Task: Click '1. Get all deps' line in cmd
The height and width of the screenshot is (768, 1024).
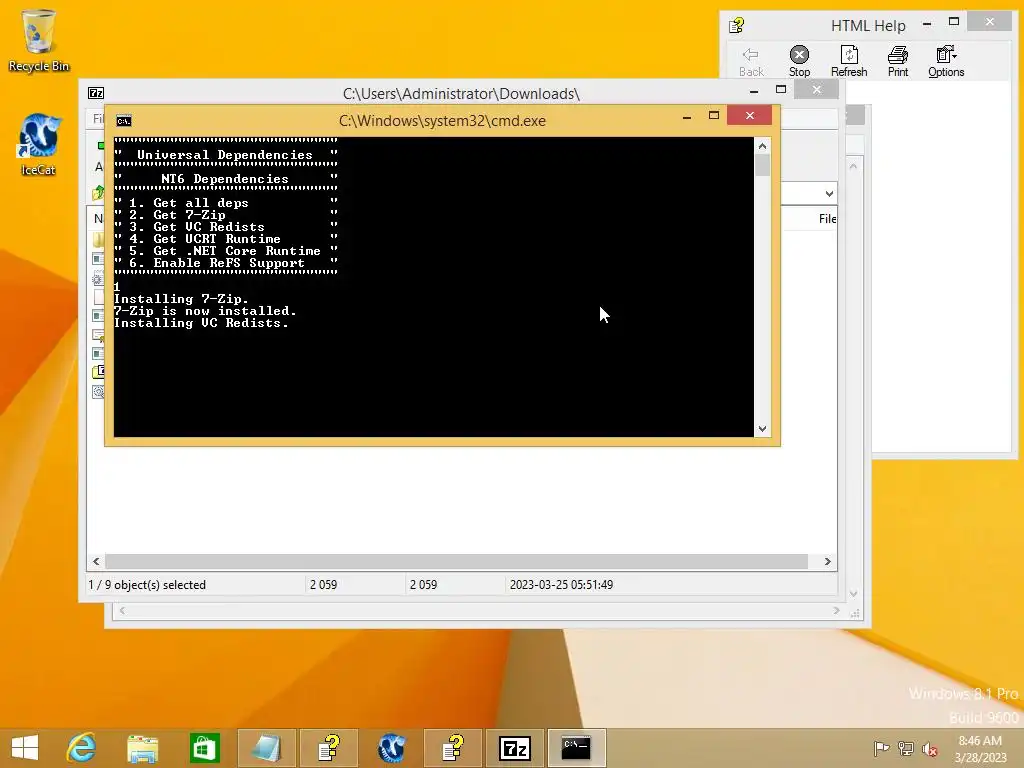Action: coord(189,203)
